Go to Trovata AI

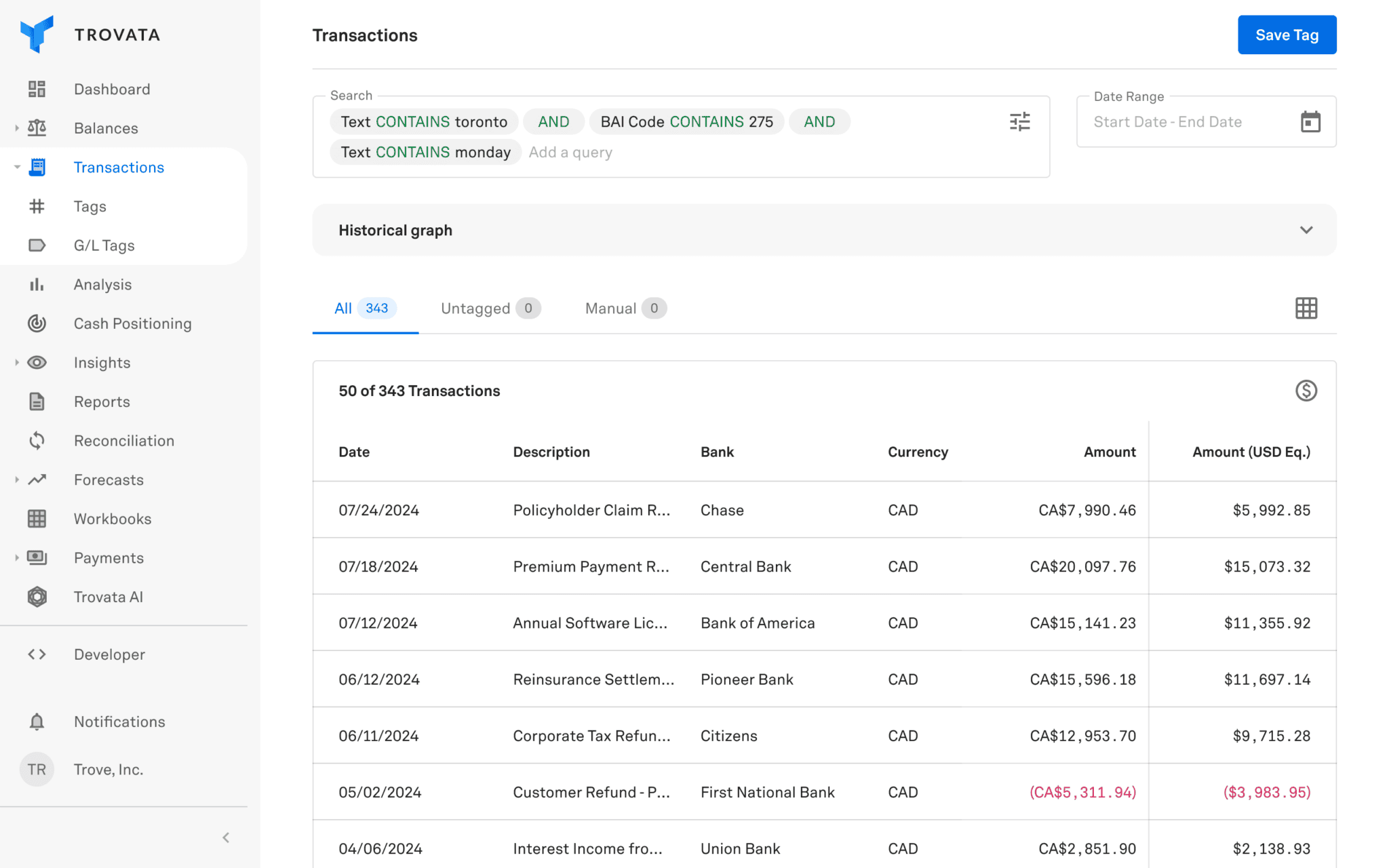108,597
